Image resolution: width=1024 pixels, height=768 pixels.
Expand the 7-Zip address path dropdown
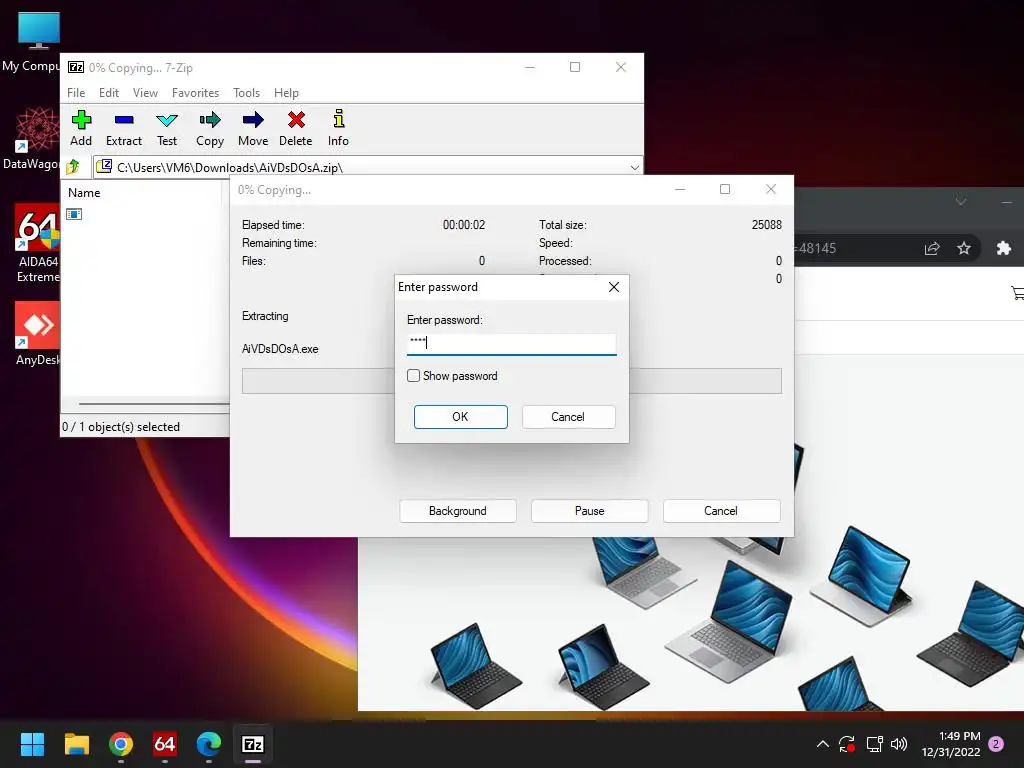634,168
